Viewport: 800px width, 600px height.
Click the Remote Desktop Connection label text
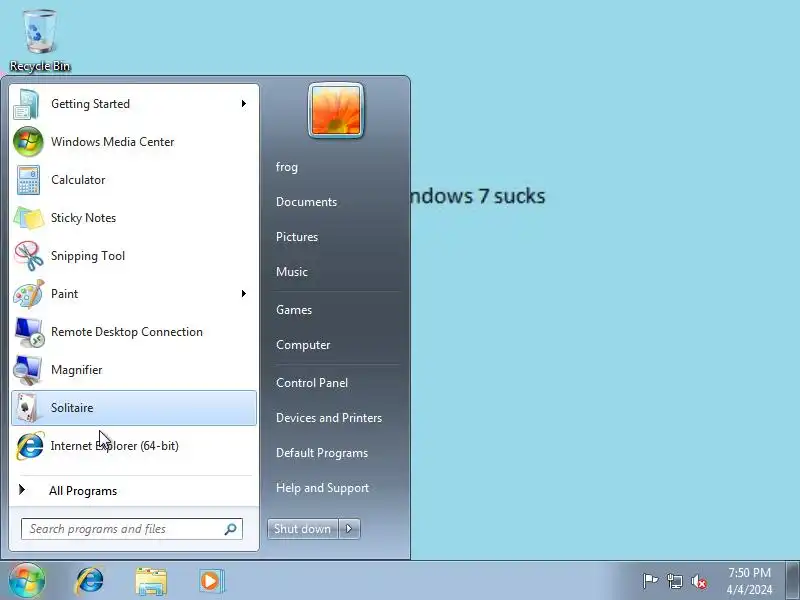click(x=127, y=332)
